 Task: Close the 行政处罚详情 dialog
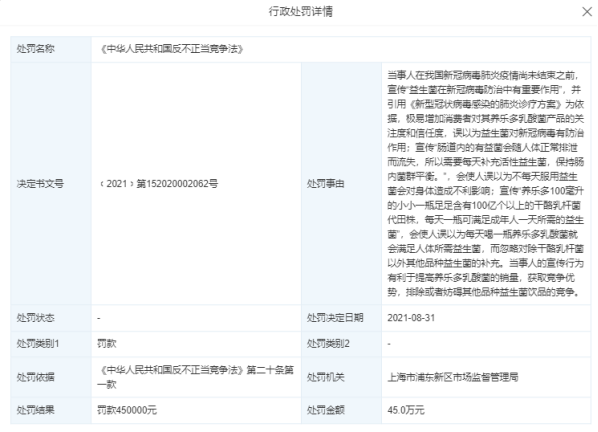(587, 12)
